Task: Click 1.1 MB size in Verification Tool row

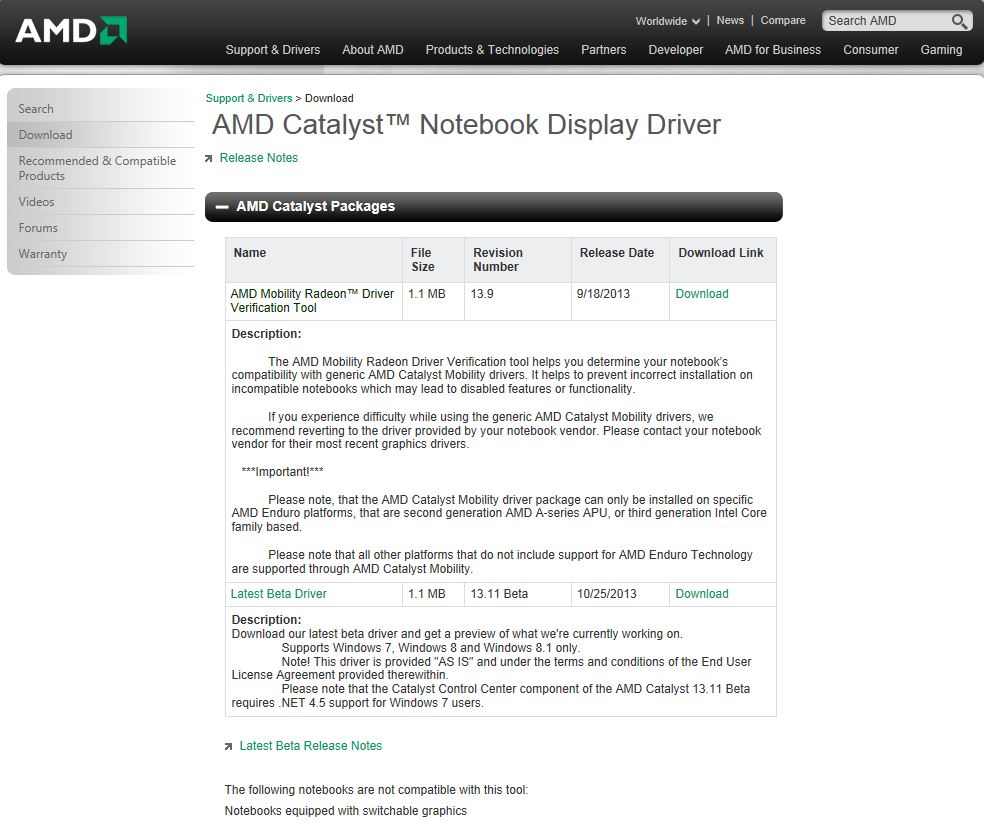Action: click(x=427, y=294)
